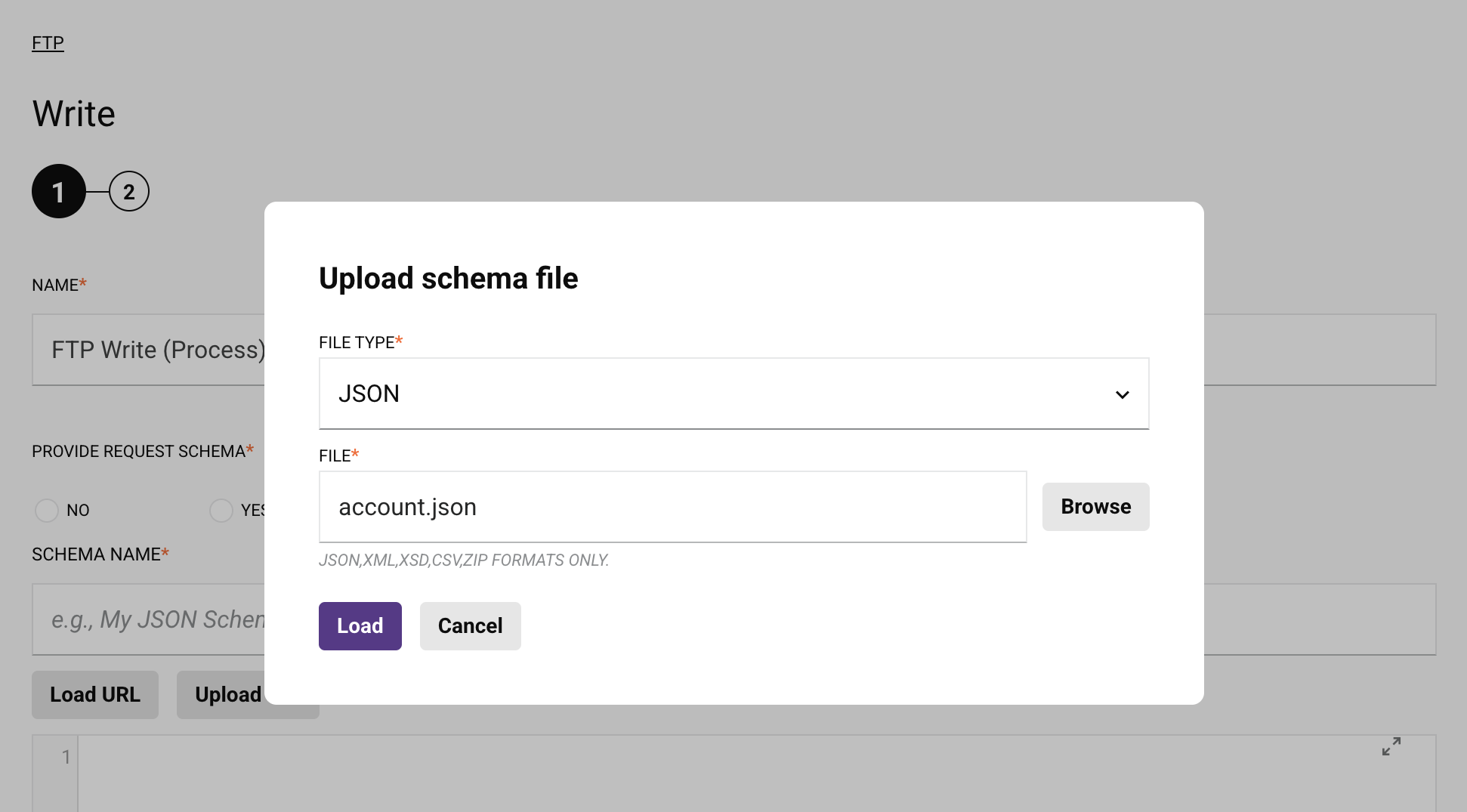Click the Load URL button
Screen dimensions: 1467x812
95,695
